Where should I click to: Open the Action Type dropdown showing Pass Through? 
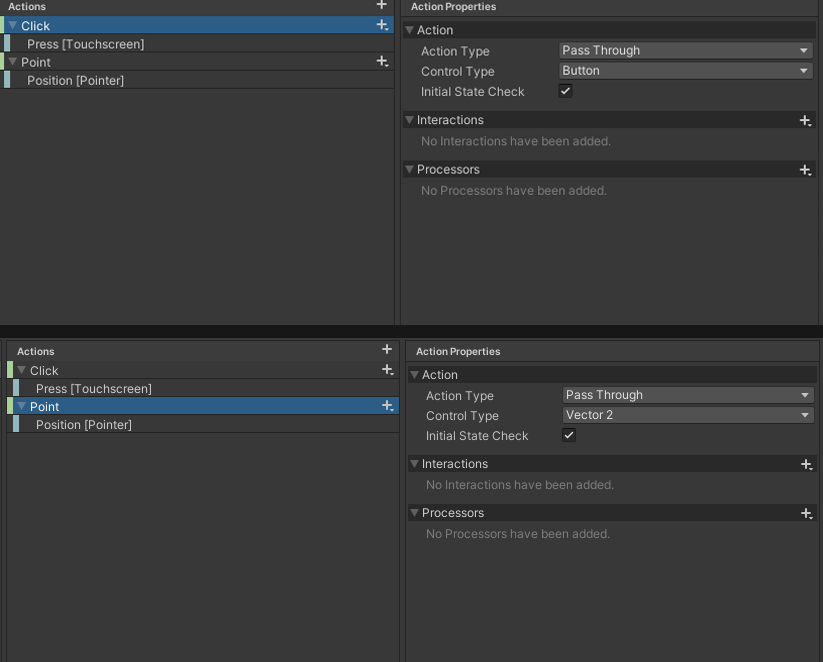click(685, 50)
